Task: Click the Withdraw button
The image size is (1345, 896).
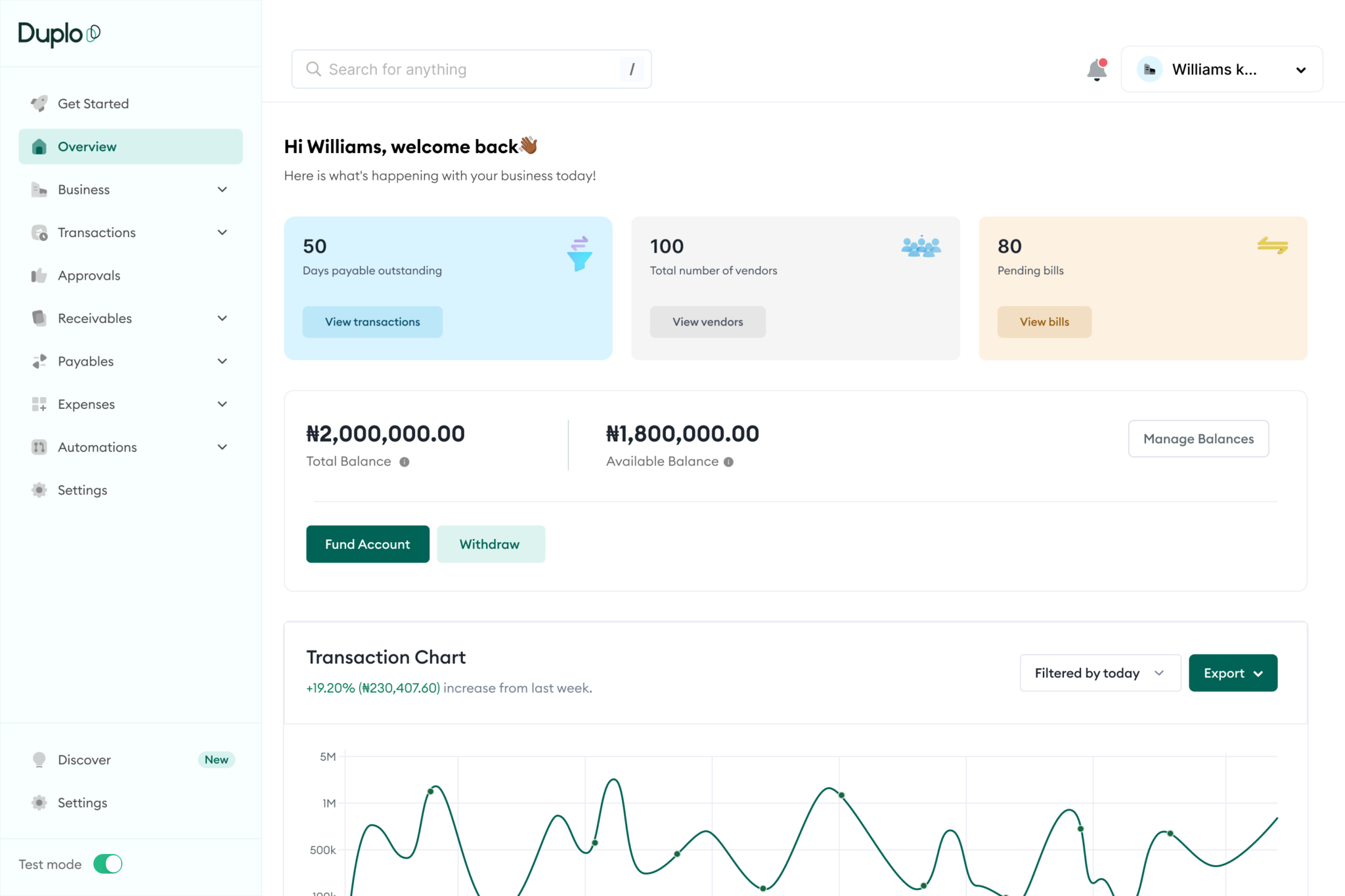Action: click(491, 544)
